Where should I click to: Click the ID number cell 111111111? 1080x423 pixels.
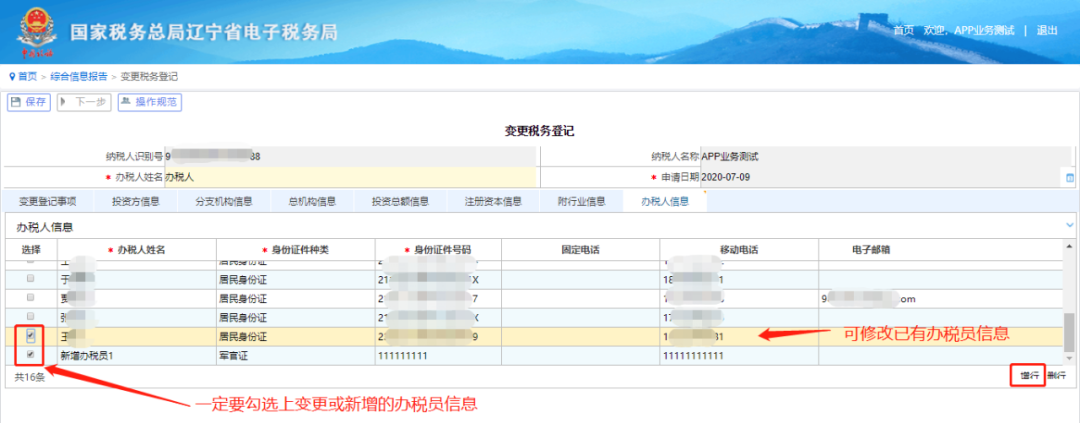pos(438,355)
